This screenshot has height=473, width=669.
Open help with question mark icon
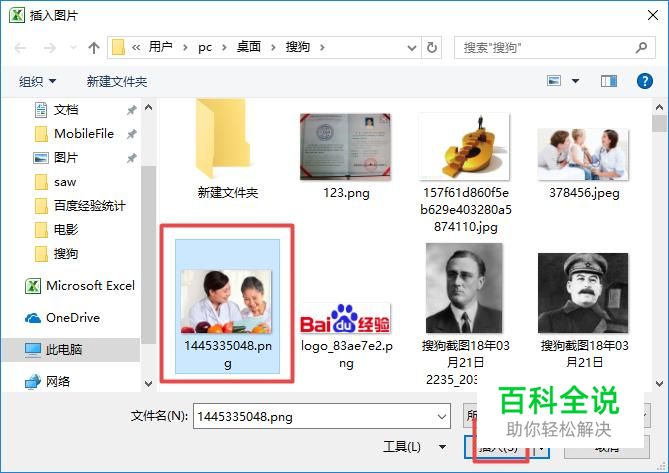(x=645, y=81)
